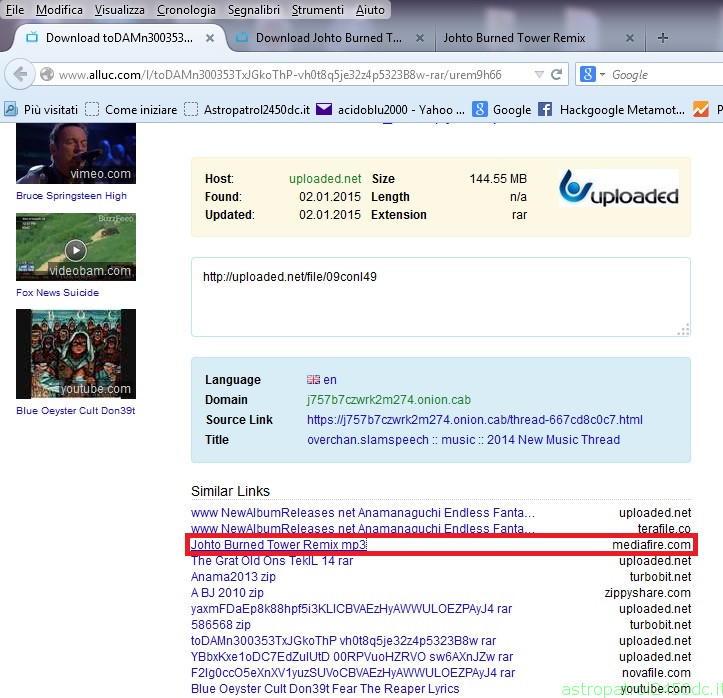The width and height of the screenshot is (723, 698).
Task: Open the overchan.slamspeech 2014 New Music Thread title
Action: point(463,439)
